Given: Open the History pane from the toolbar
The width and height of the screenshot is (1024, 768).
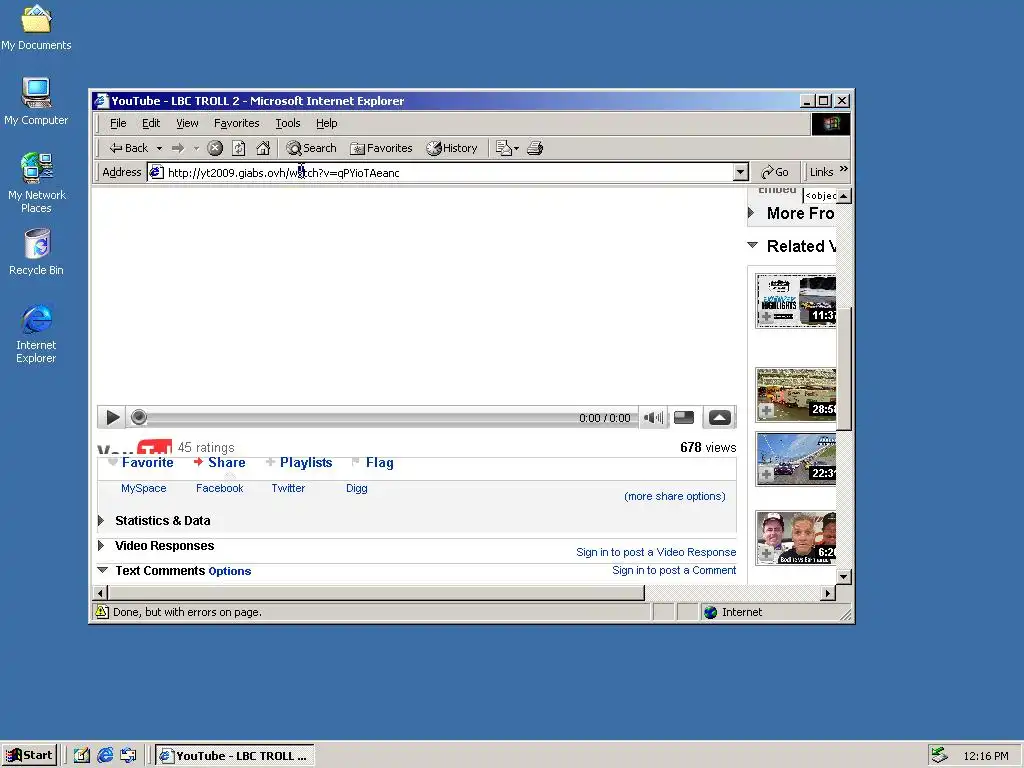Looking at the screenshot, I should coord(452,148).
